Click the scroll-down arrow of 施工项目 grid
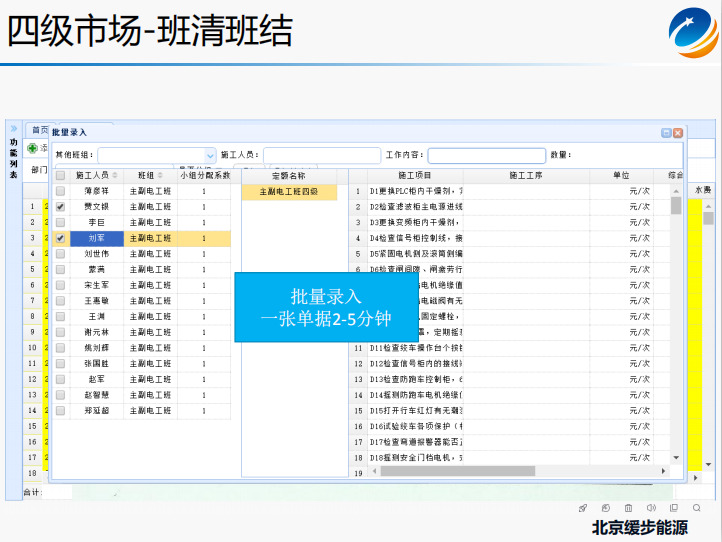This screenshot has width=722, height=542. [x=676, y=458]
